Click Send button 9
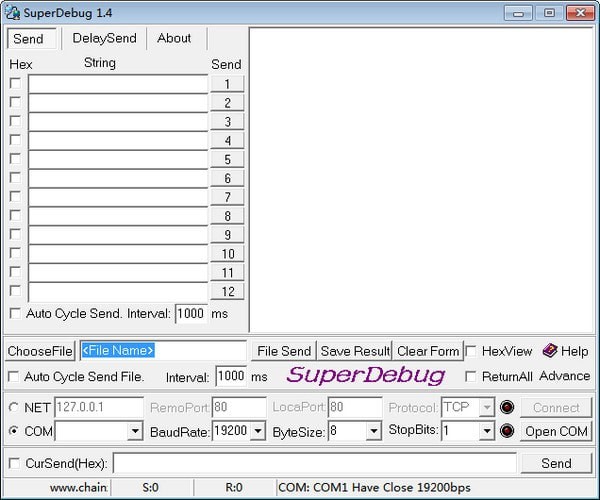This screenshot has height=500, width=600. pos(227,235)
